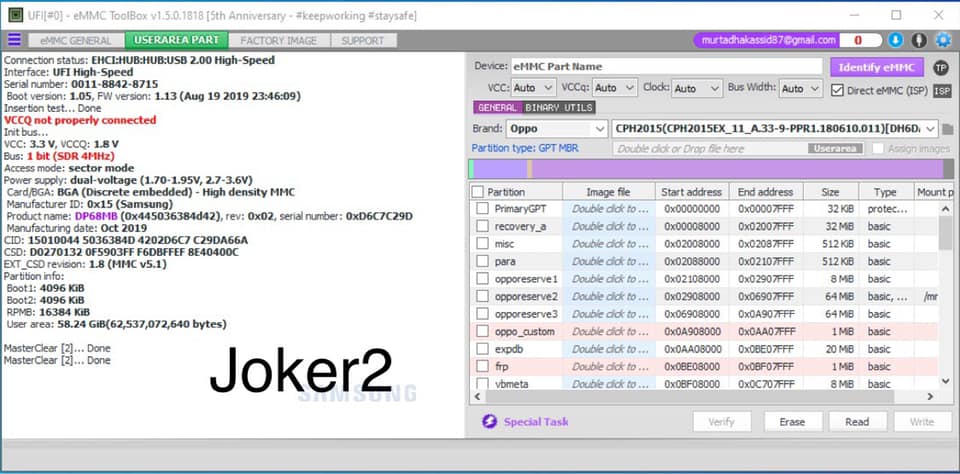
Task: Check the misc partition checkbox
Action: [482, 244]
